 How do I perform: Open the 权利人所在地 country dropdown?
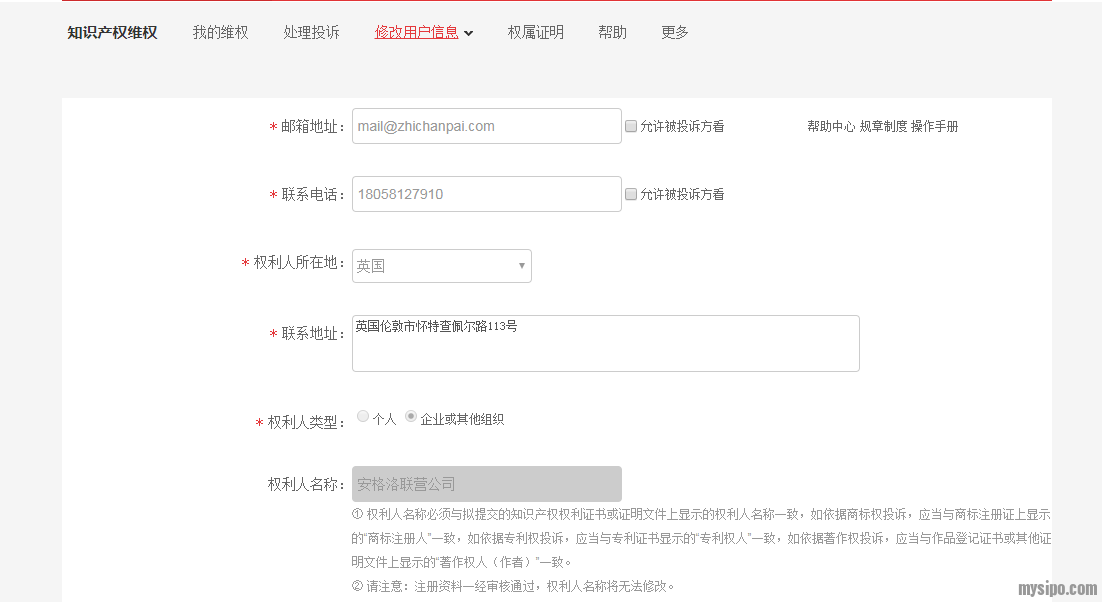[441, 266]
